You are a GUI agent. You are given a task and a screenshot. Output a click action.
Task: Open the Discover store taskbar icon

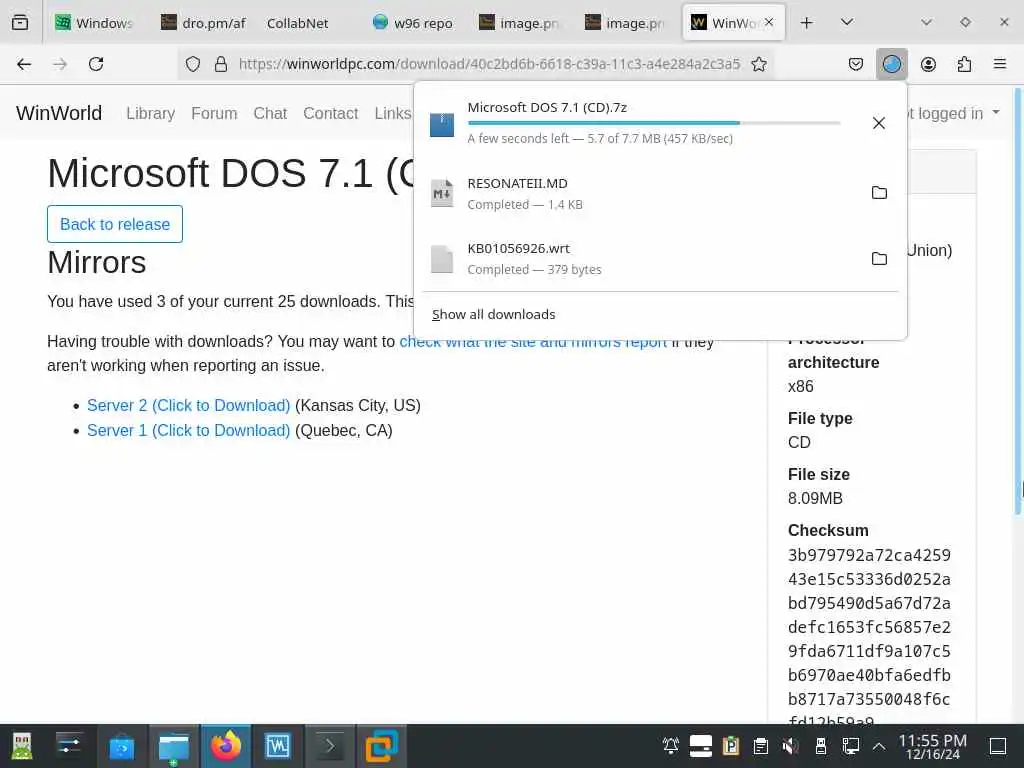click(x=121, y=746)
